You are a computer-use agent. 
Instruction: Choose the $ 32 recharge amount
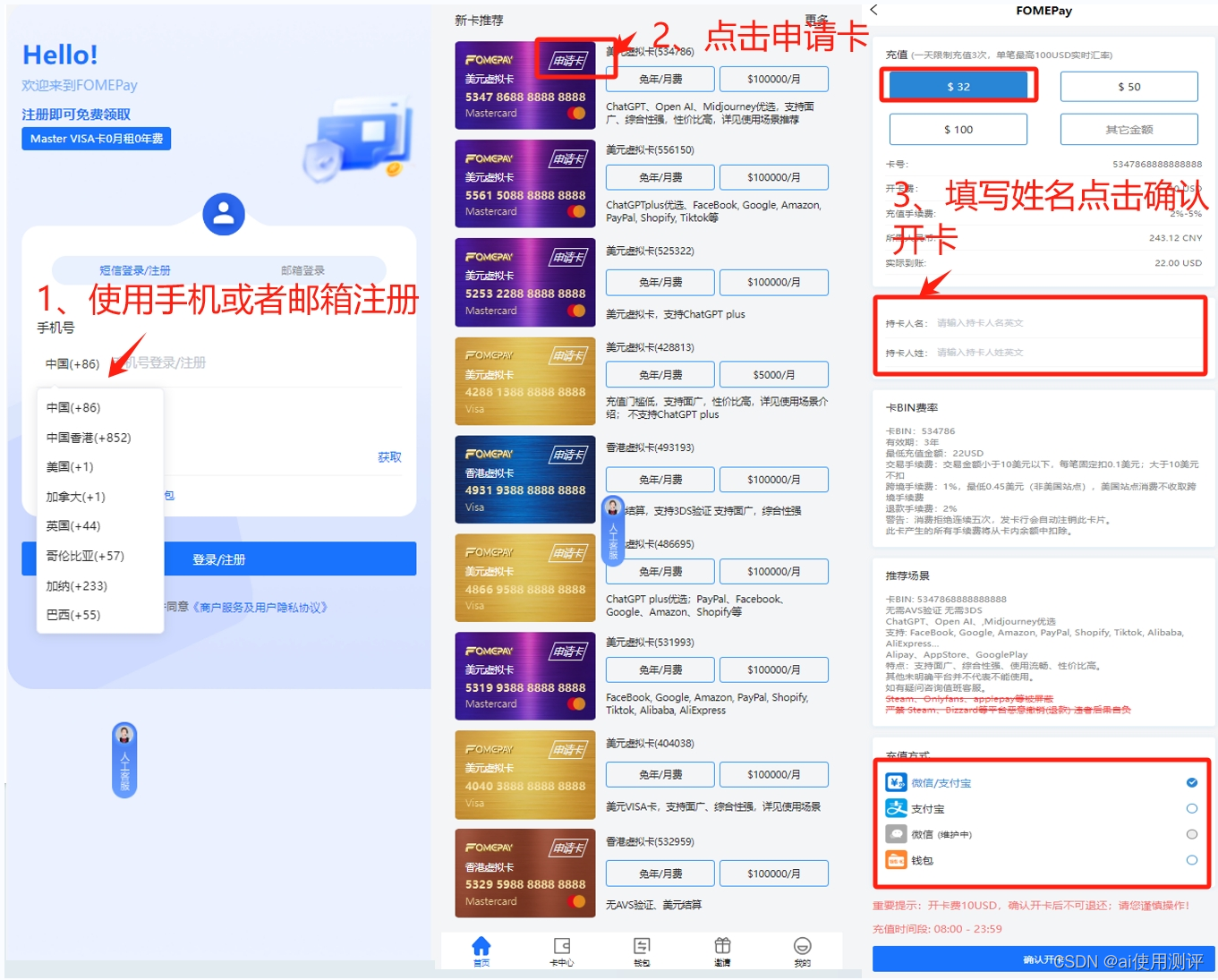click(958, 86)
